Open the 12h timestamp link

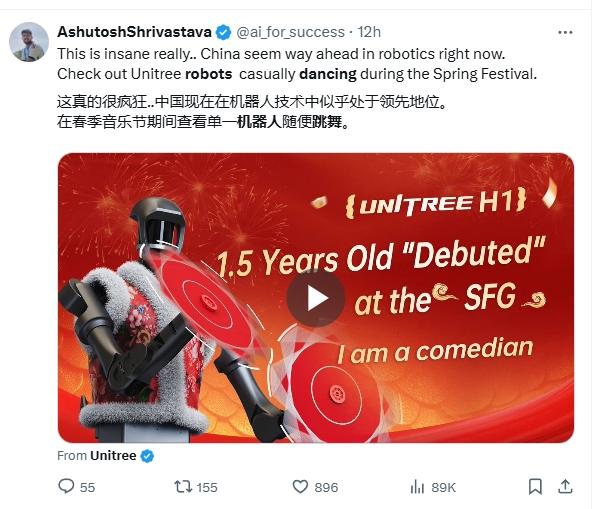(x=369, y=32)
